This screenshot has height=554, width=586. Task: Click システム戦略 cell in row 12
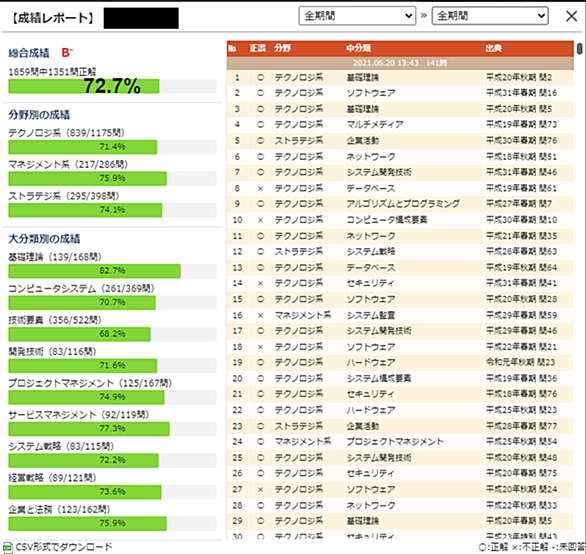(x=371, y=252)
